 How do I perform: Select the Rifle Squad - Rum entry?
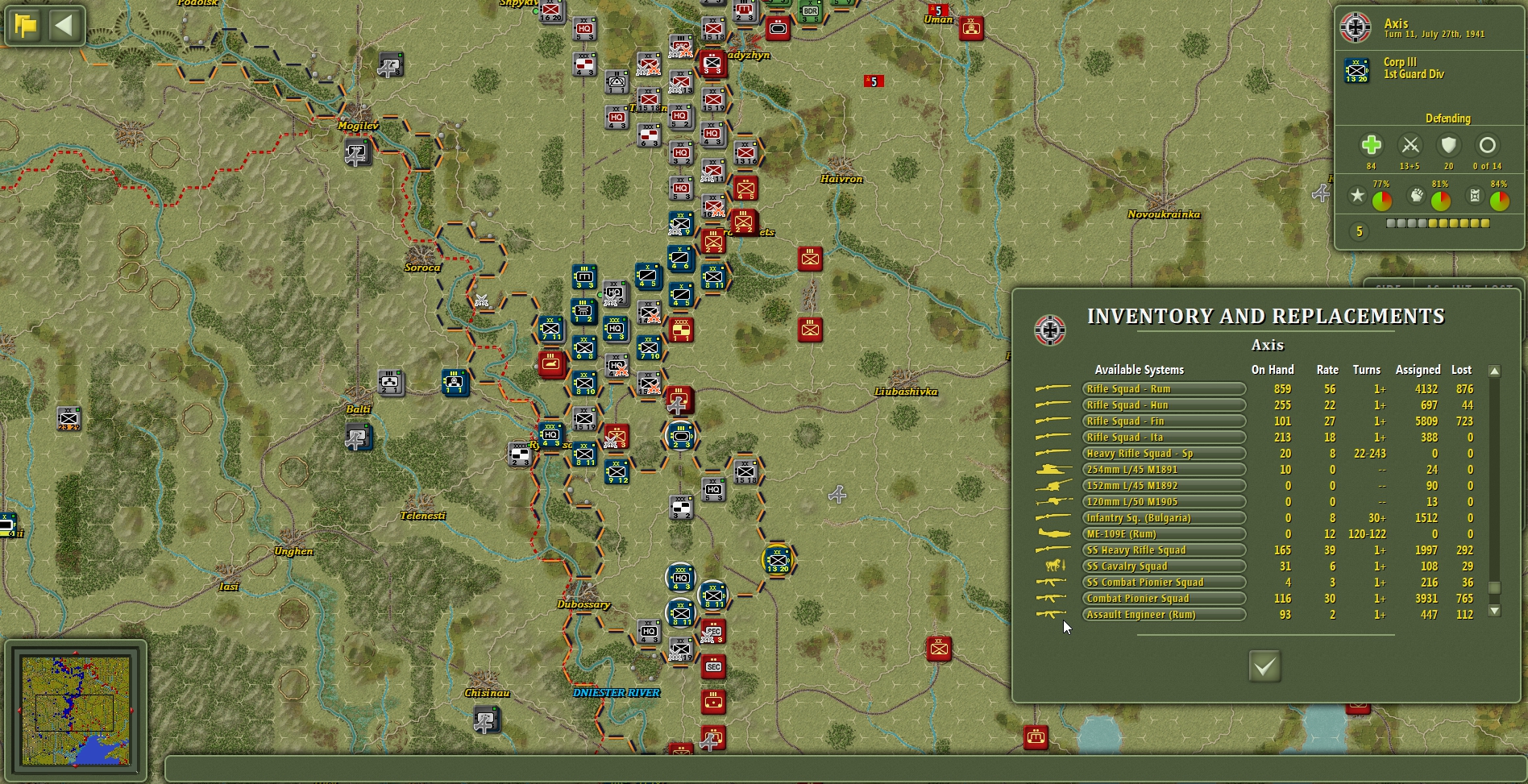(1163, 388)
